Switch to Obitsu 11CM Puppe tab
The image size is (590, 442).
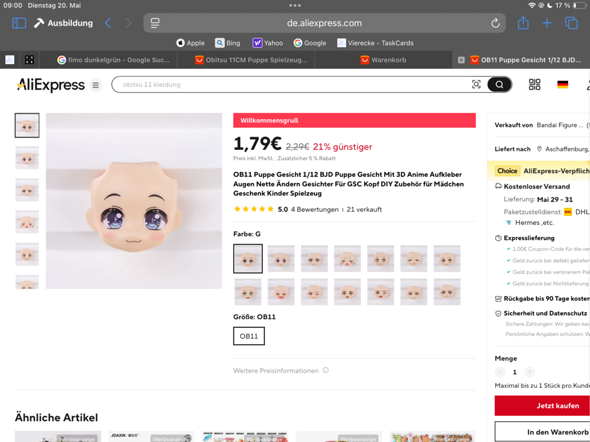(x=251, y=60)
